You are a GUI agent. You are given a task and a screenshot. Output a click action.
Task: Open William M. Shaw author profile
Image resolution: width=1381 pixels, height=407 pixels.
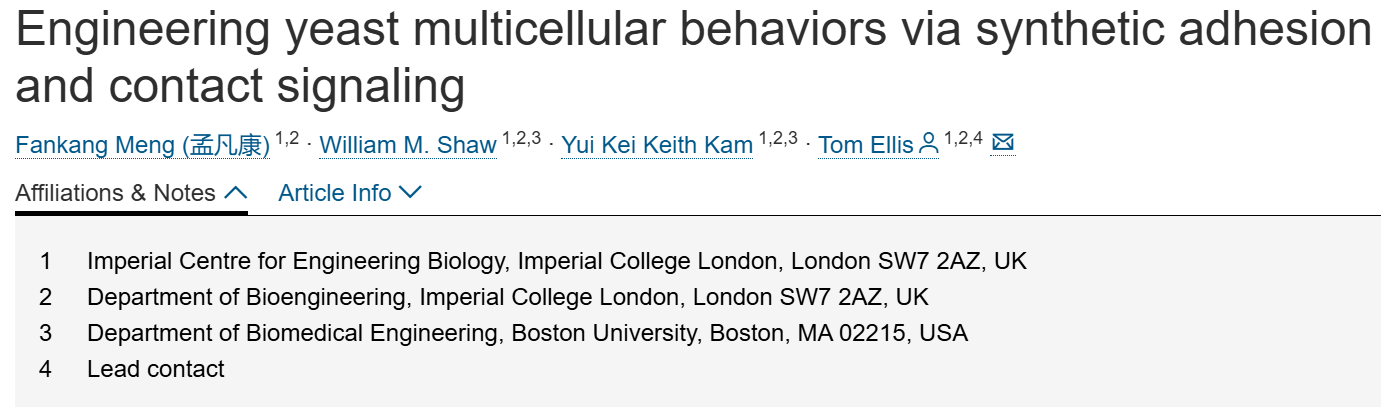(408, 146)
